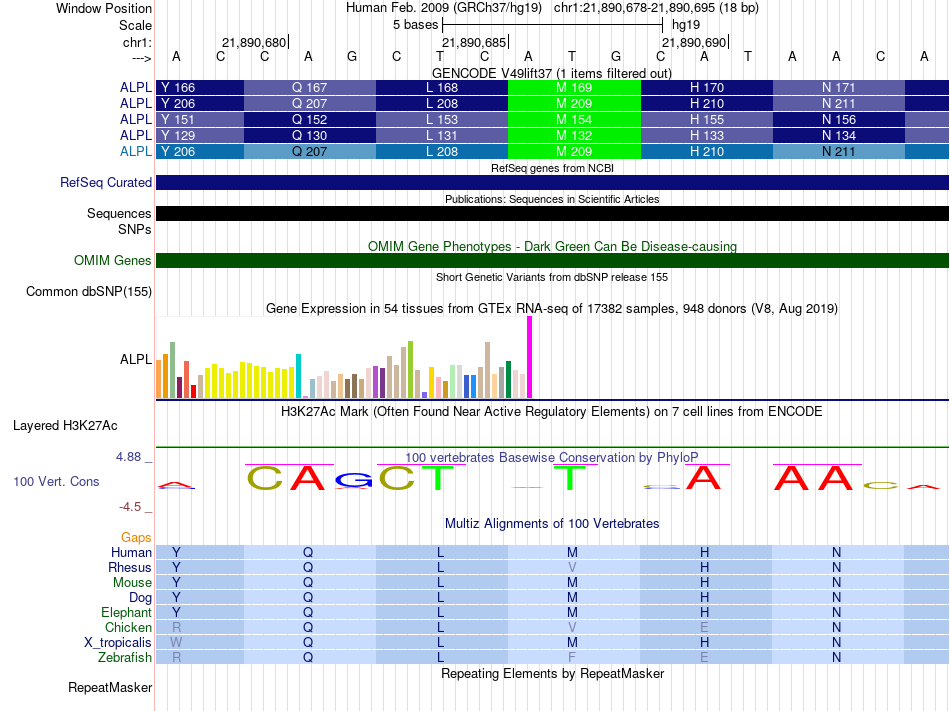Viewport: 950px width, 711px height.
Task: Click Multiz Alignments of 100 Vertebrates title
Action: click(x=552, y=524)
